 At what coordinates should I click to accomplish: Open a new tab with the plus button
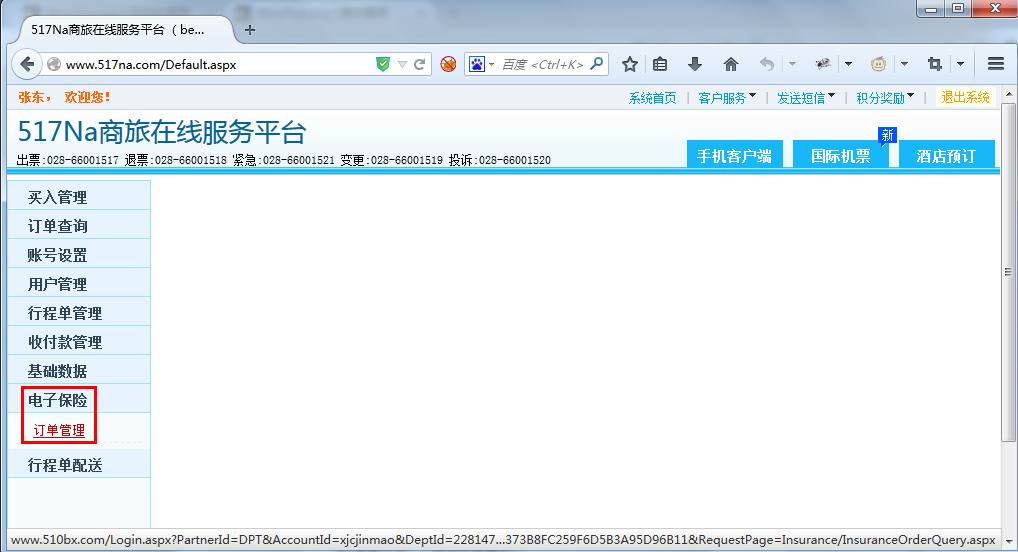pyautogui.click(x=250, y=30)
